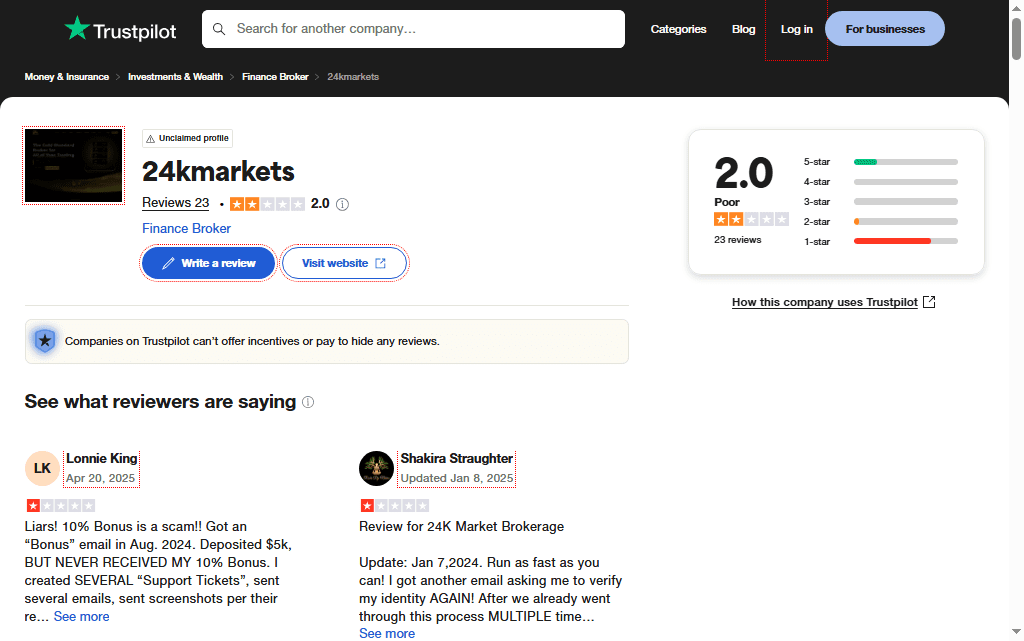Screen dimensions: 1024x641
Task: Open Shakira Straughter's reviewer profile name
Action: 456,459
